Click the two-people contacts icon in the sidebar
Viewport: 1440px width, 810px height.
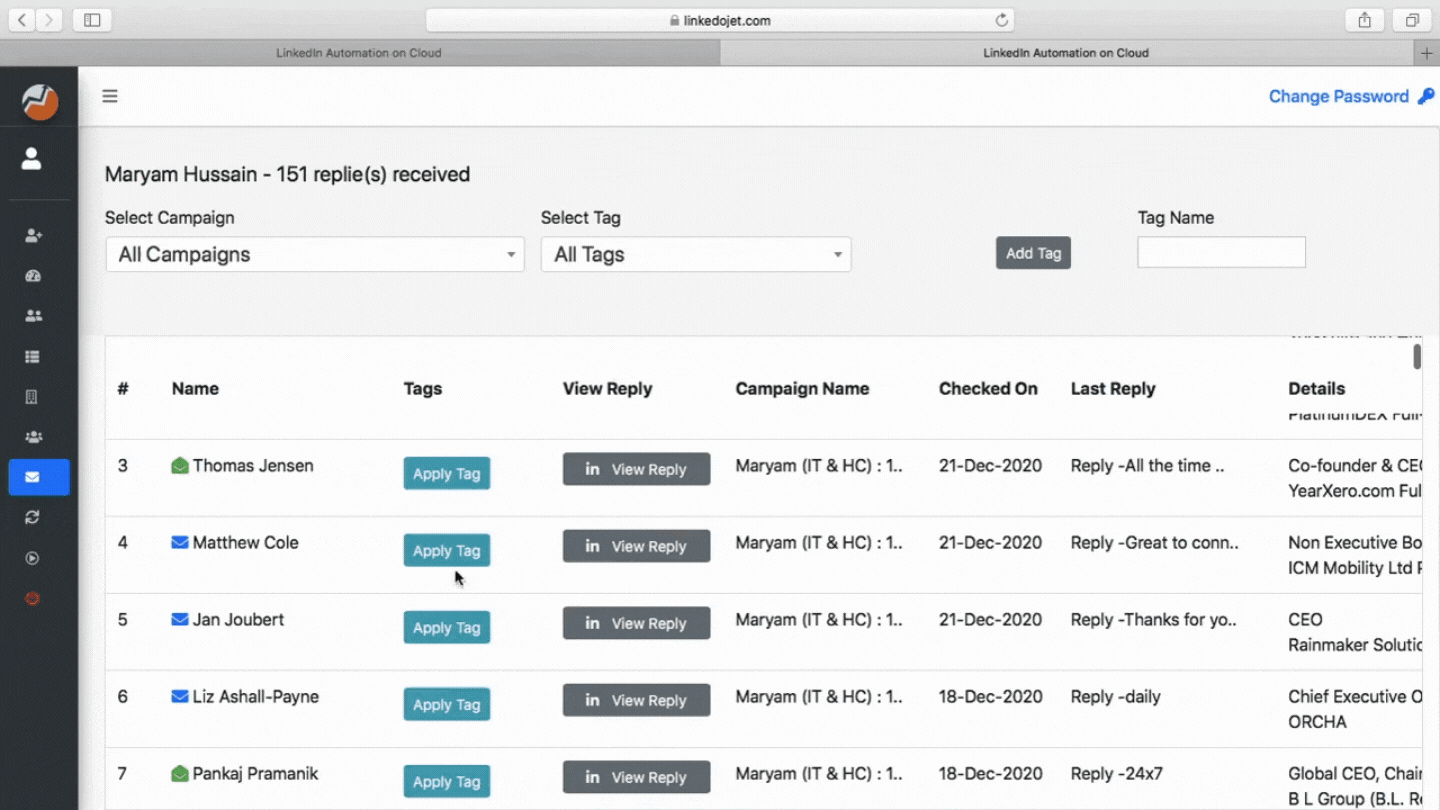(x=33, y=316)
